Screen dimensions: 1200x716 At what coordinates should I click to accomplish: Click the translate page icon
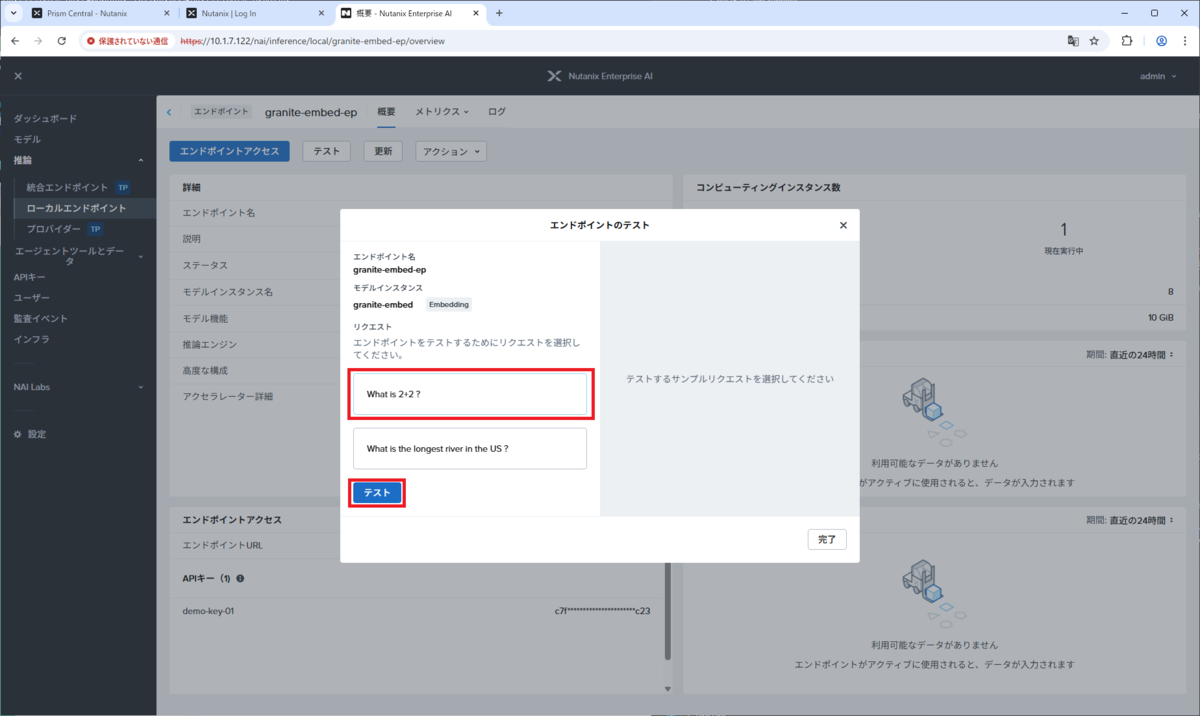pyautogui.click(x=1072, y=41)
